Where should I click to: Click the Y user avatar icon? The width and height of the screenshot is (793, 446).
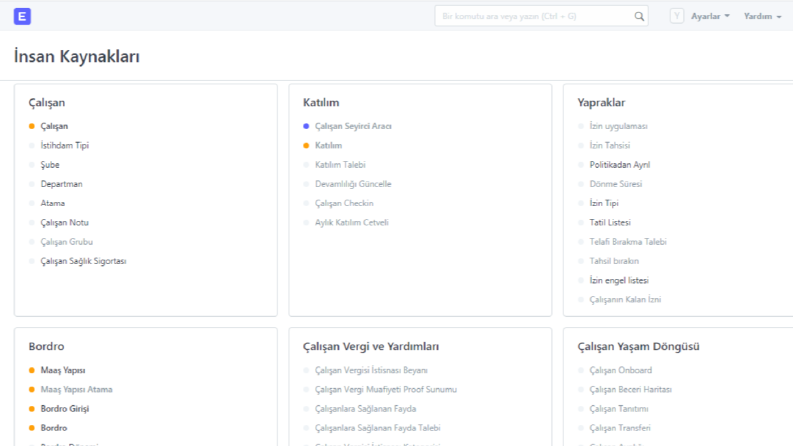pyautogui.click(x=677, y=16)
